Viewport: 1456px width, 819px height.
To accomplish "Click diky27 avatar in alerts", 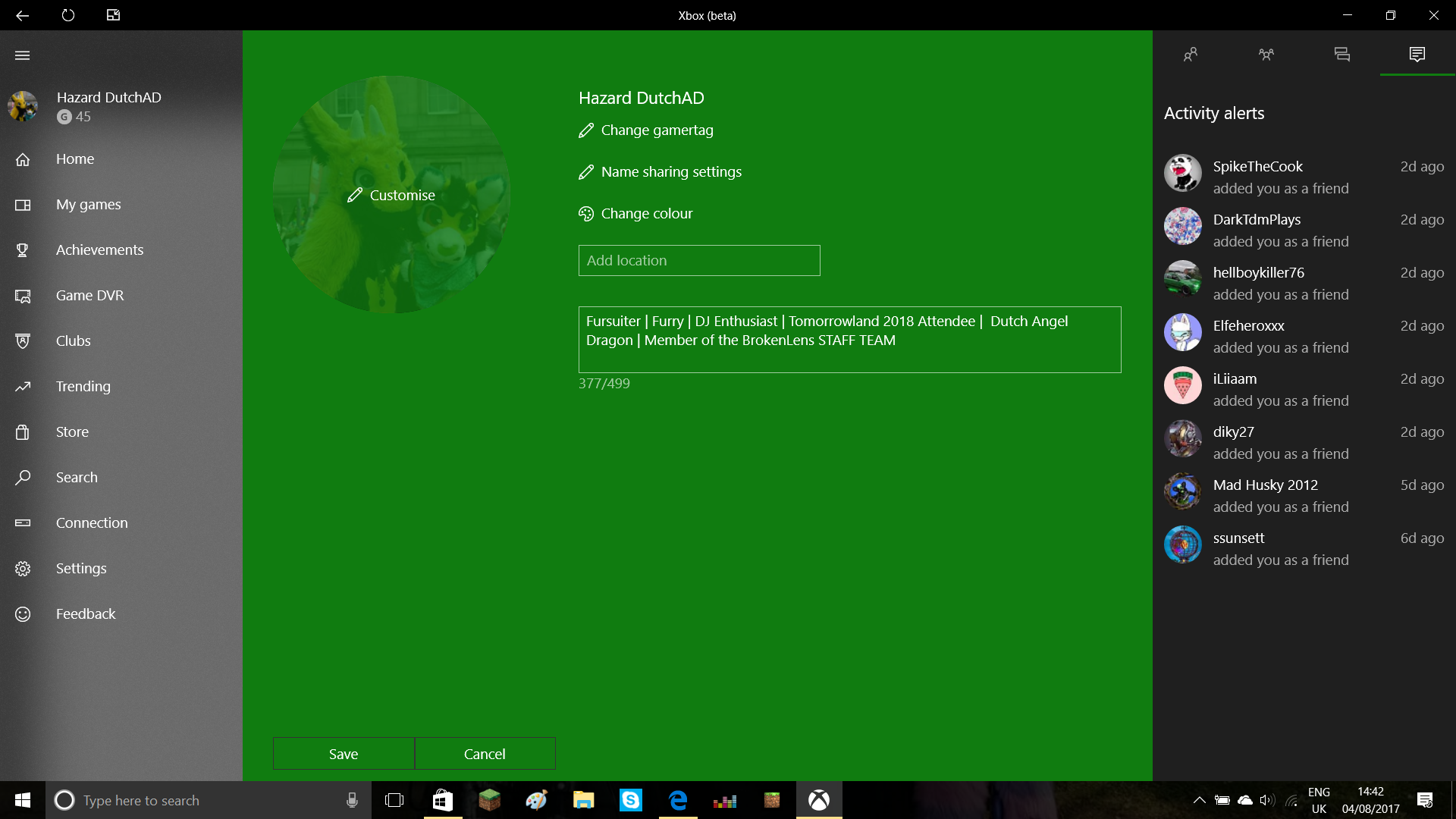I will point(1183,438).
